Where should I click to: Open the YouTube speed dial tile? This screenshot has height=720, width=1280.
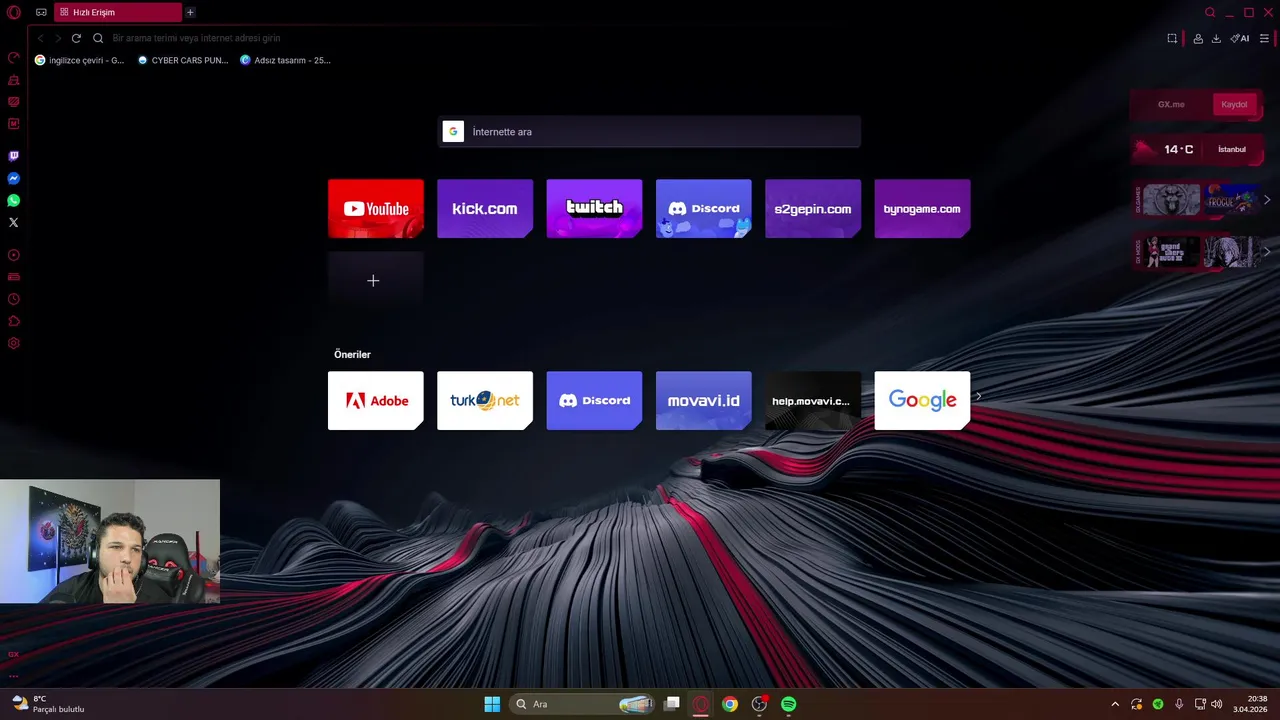pos(376,209)
